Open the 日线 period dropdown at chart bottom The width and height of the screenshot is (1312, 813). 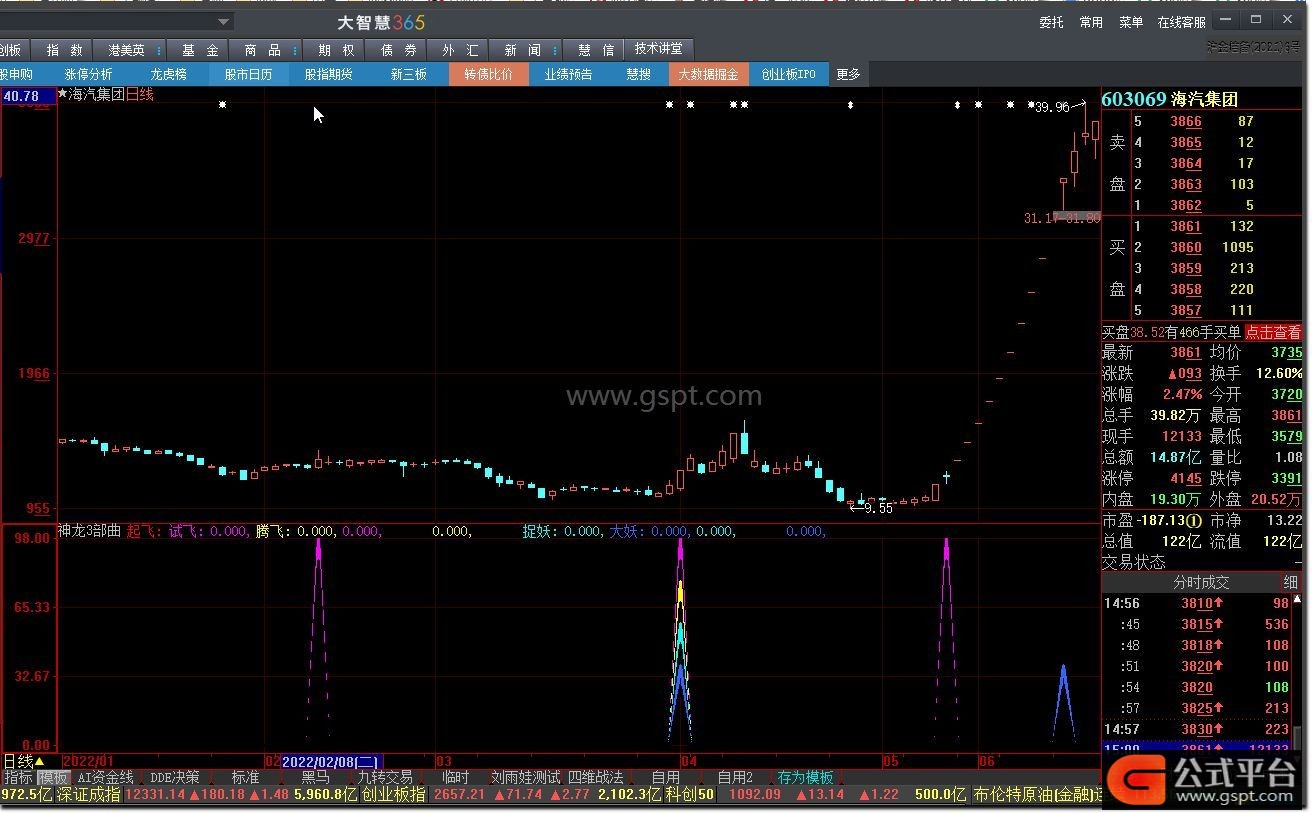click(x=24, y=761)
